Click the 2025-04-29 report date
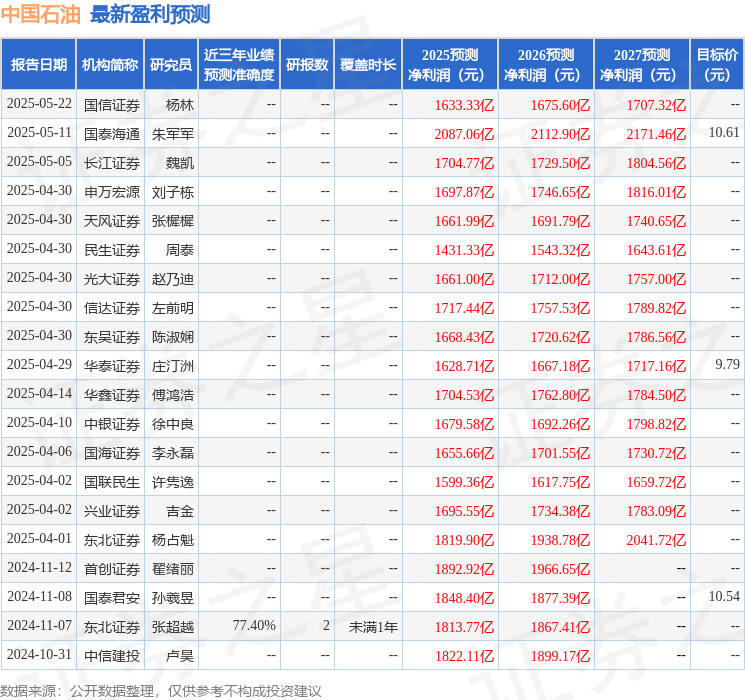The height and width of the screenshot is (700, 745). point(39,364)
